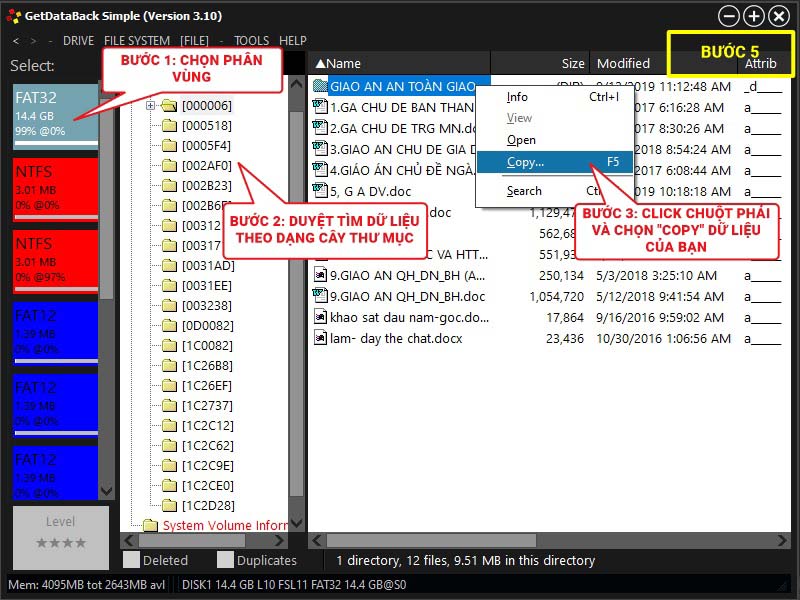Open the TOOLS menu
This screenshot has width=800, height=600.
point(251,41)
